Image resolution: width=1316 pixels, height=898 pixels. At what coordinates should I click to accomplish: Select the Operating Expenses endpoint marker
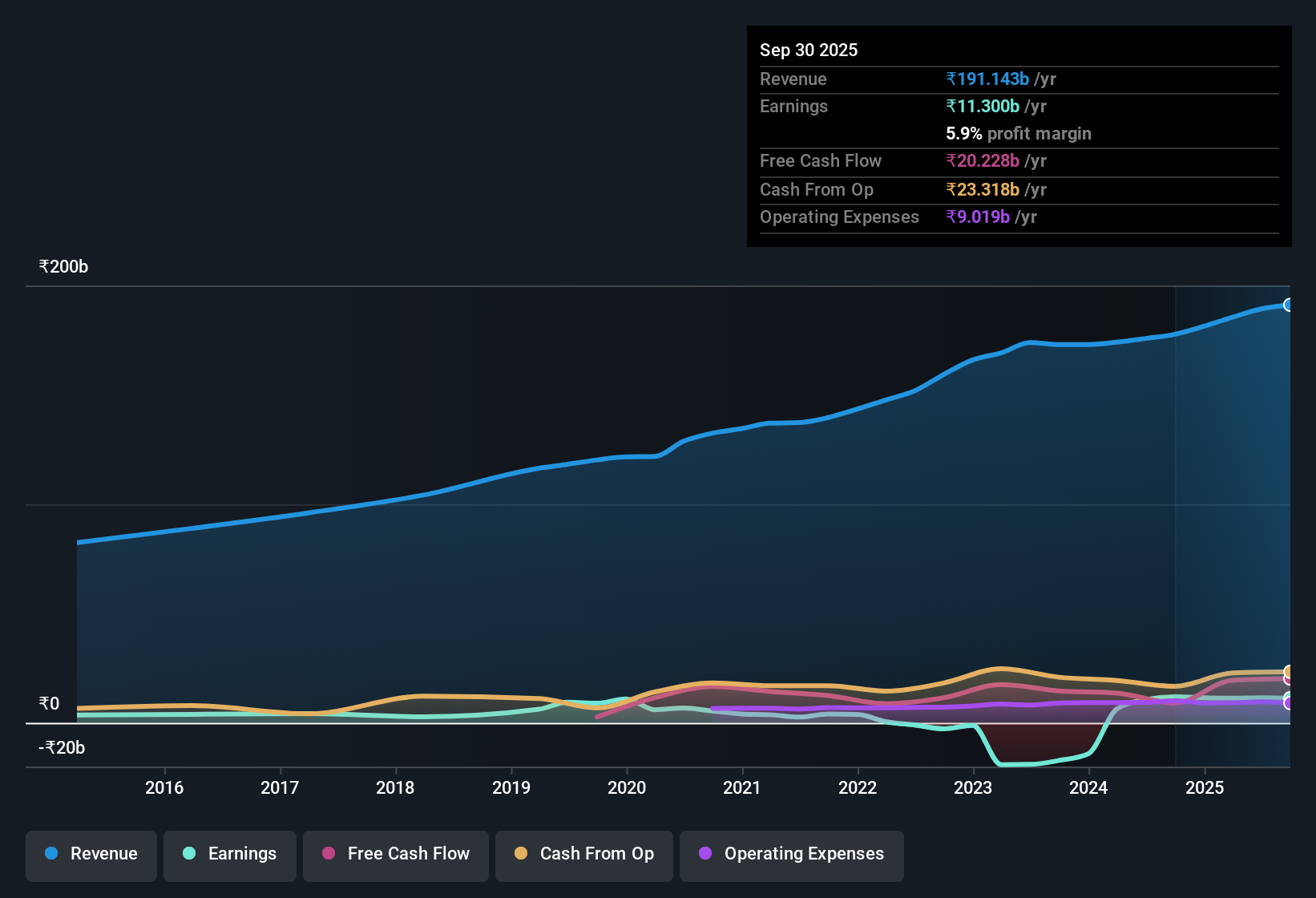tap(1288, 703)
